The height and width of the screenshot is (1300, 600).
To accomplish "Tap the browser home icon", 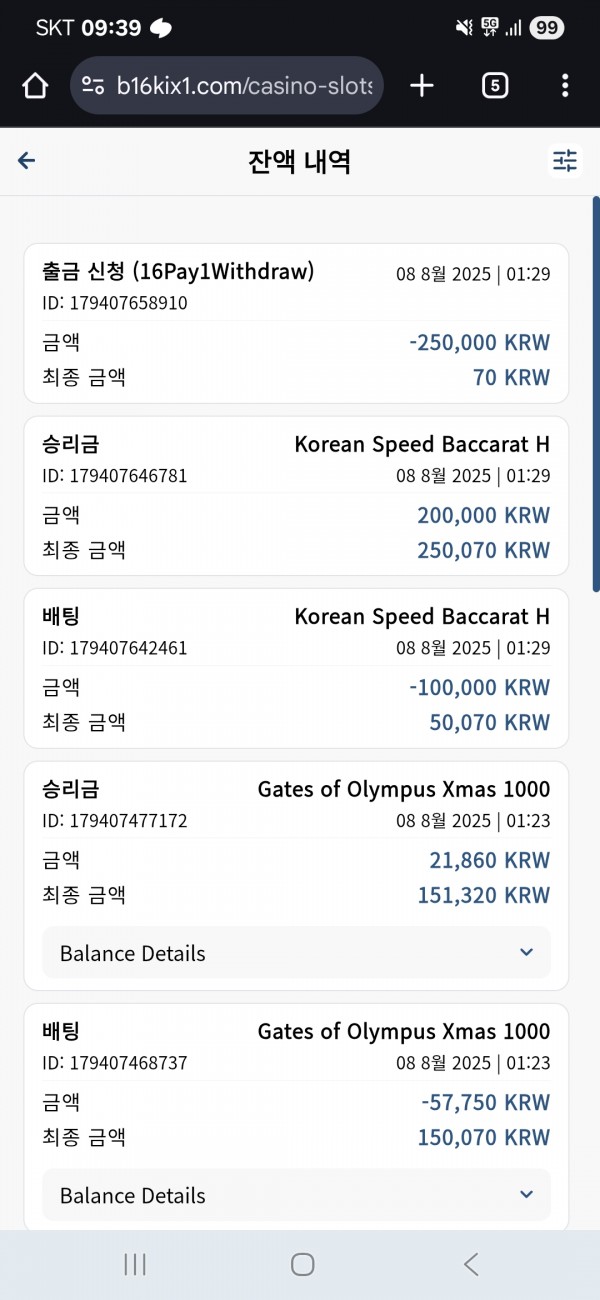I will pyautogui.click(x=35, y=86).
